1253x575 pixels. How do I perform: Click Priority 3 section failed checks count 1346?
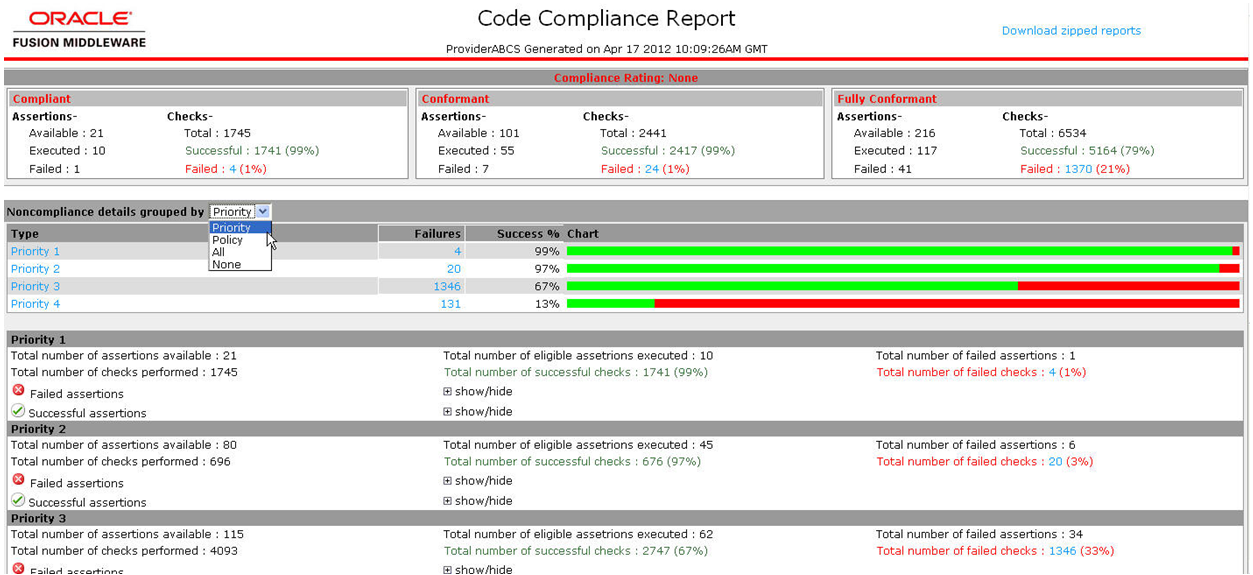(x=1062, y=551)
